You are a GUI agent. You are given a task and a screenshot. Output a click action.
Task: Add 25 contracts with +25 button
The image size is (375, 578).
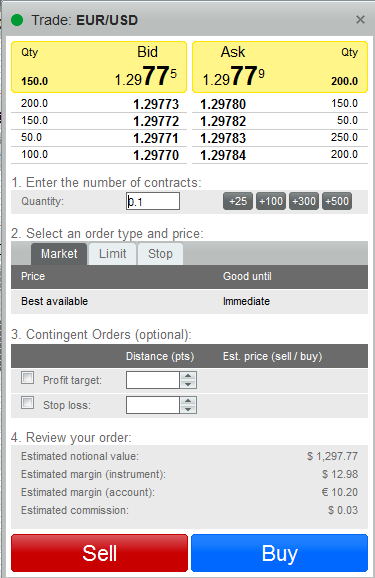[238, 201]
